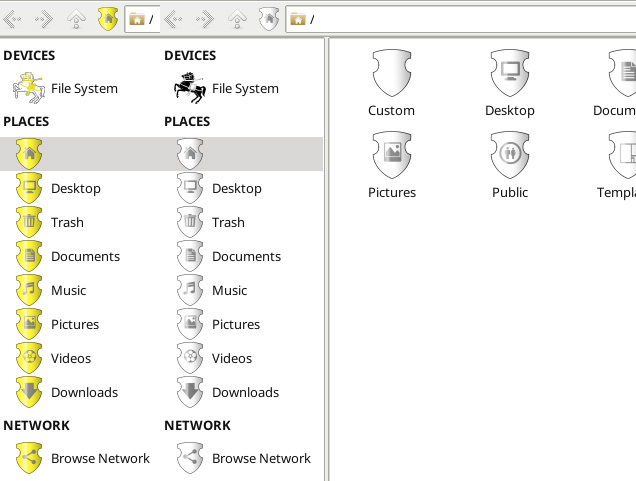
Task: Click the gray forward arrow in toolbar
Action: tap(205, 19)
